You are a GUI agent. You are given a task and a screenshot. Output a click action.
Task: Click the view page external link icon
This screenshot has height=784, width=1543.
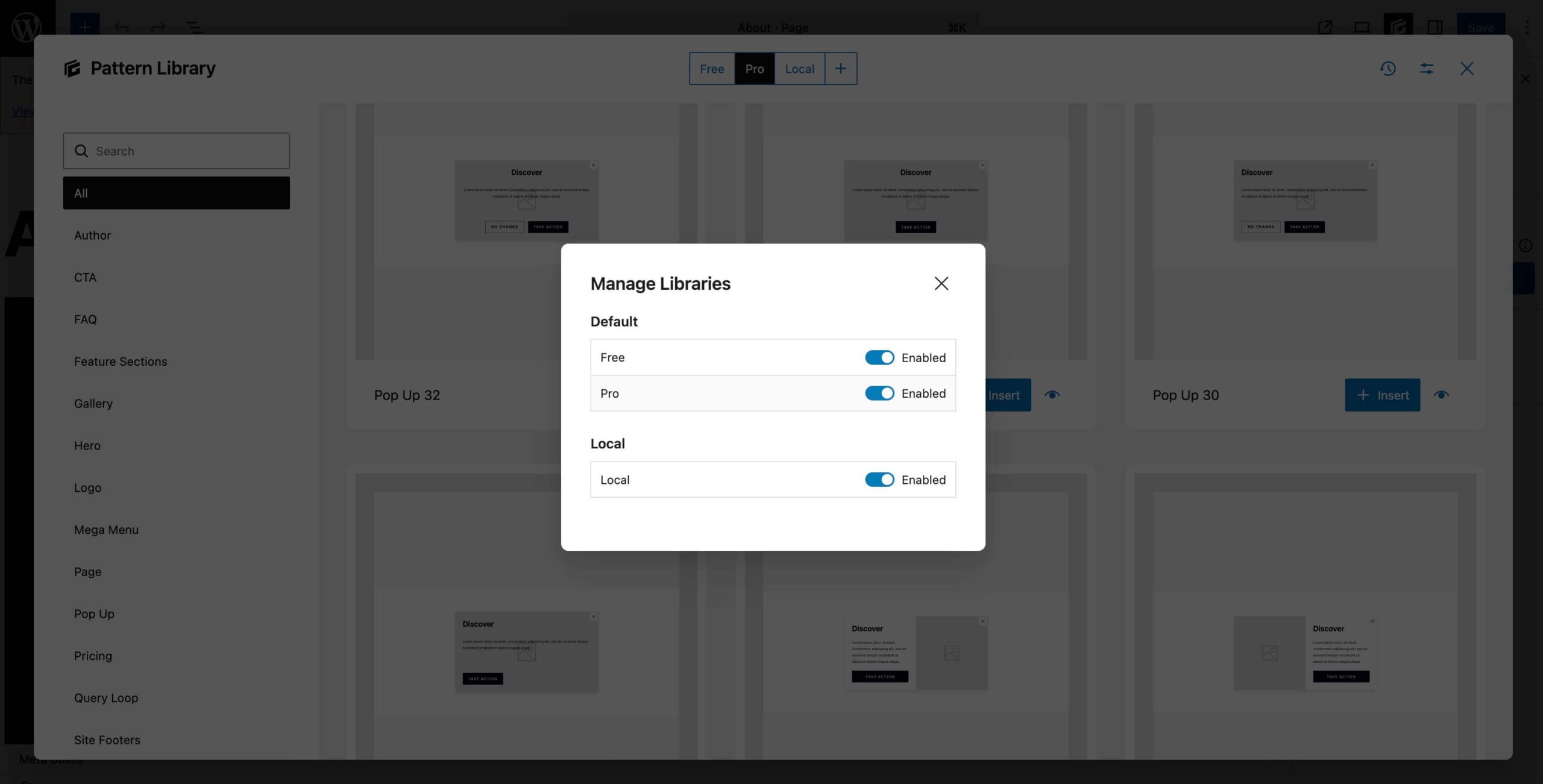(1324, 28)
